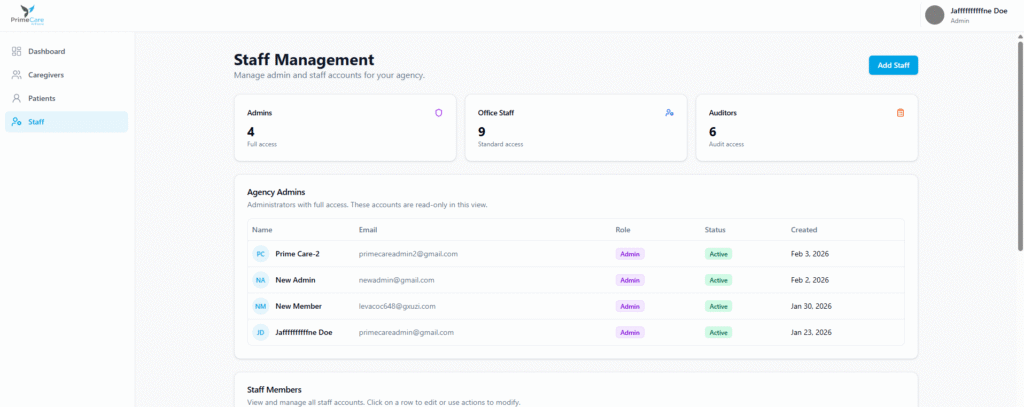This screenshot has height=407, width=1024.
Task: Click the Created column header
Action: [804, 230]
